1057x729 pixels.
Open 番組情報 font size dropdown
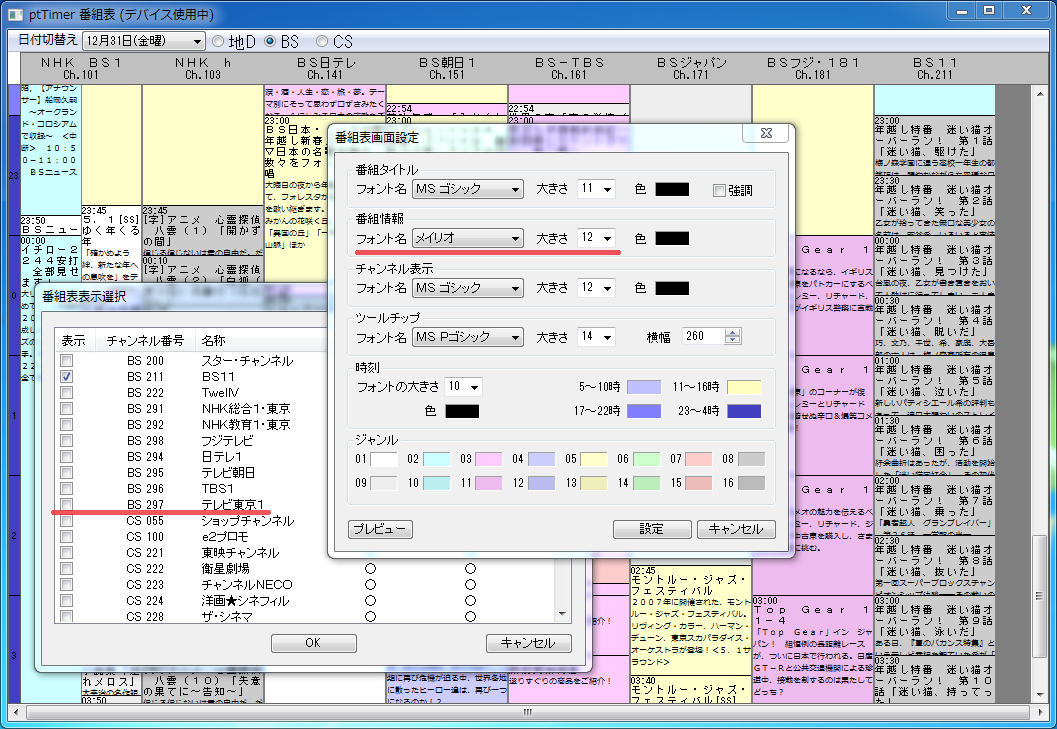pos(596,238)
